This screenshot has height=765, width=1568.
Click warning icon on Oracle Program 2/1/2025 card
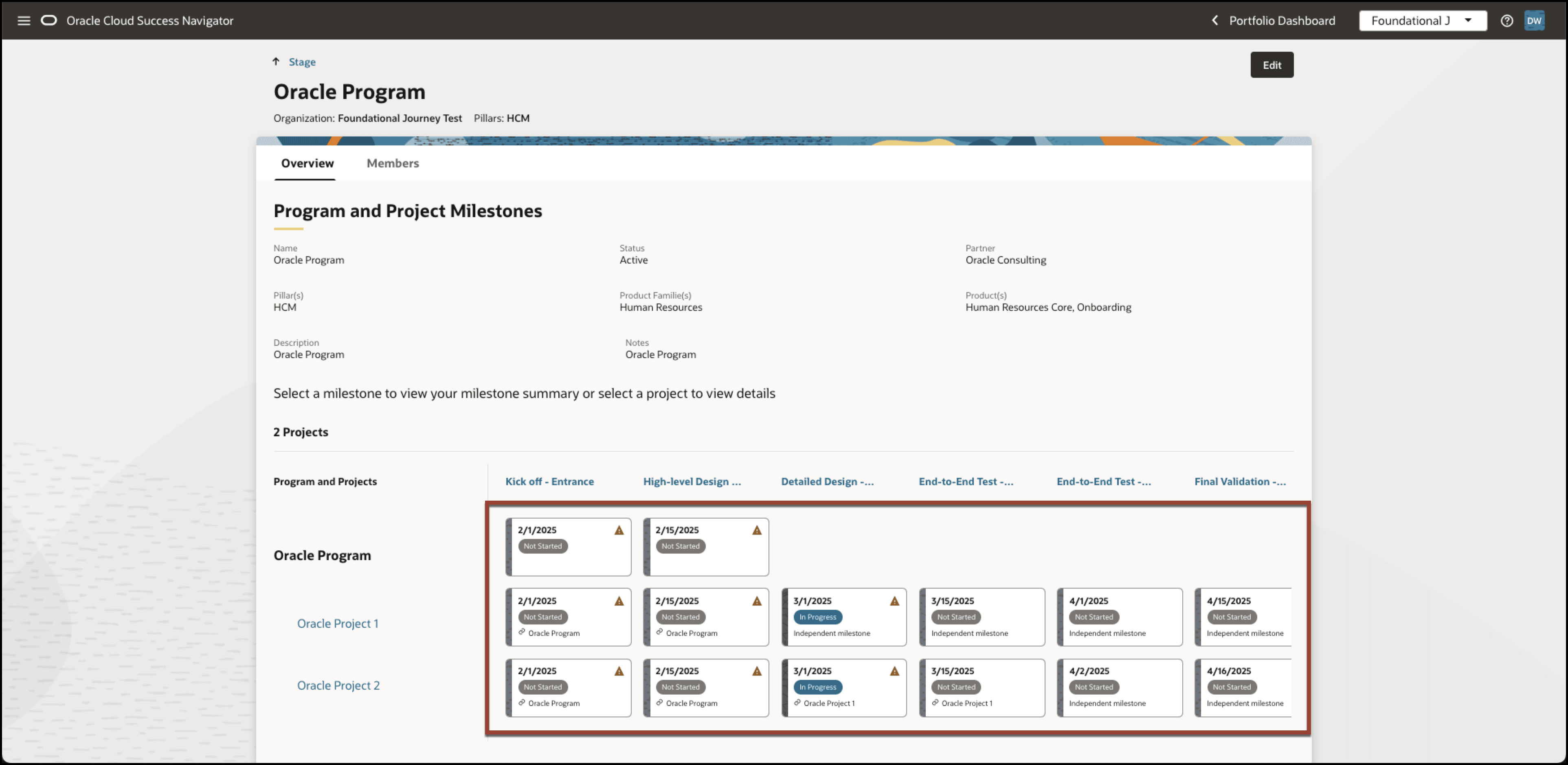619,530
